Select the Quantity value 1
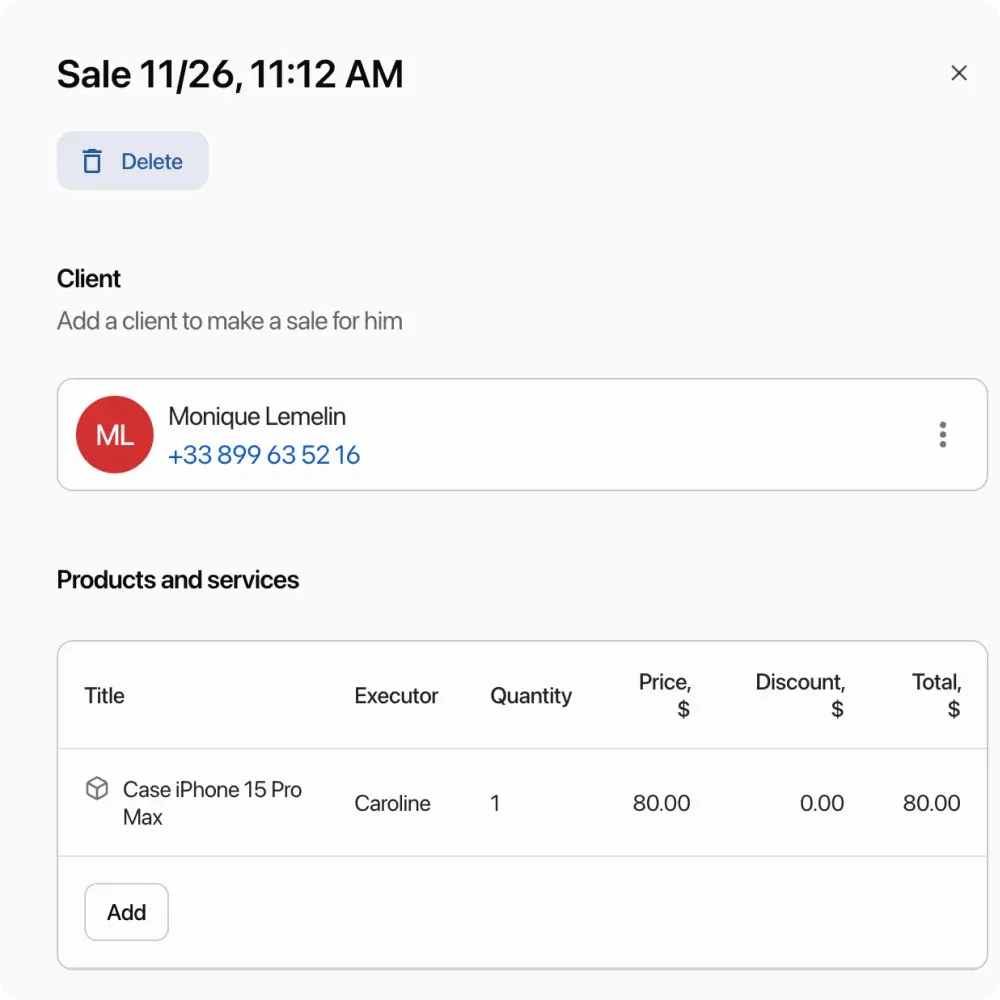The image size is (1000, 1000). pyautogui.click(x=495, y=803)
